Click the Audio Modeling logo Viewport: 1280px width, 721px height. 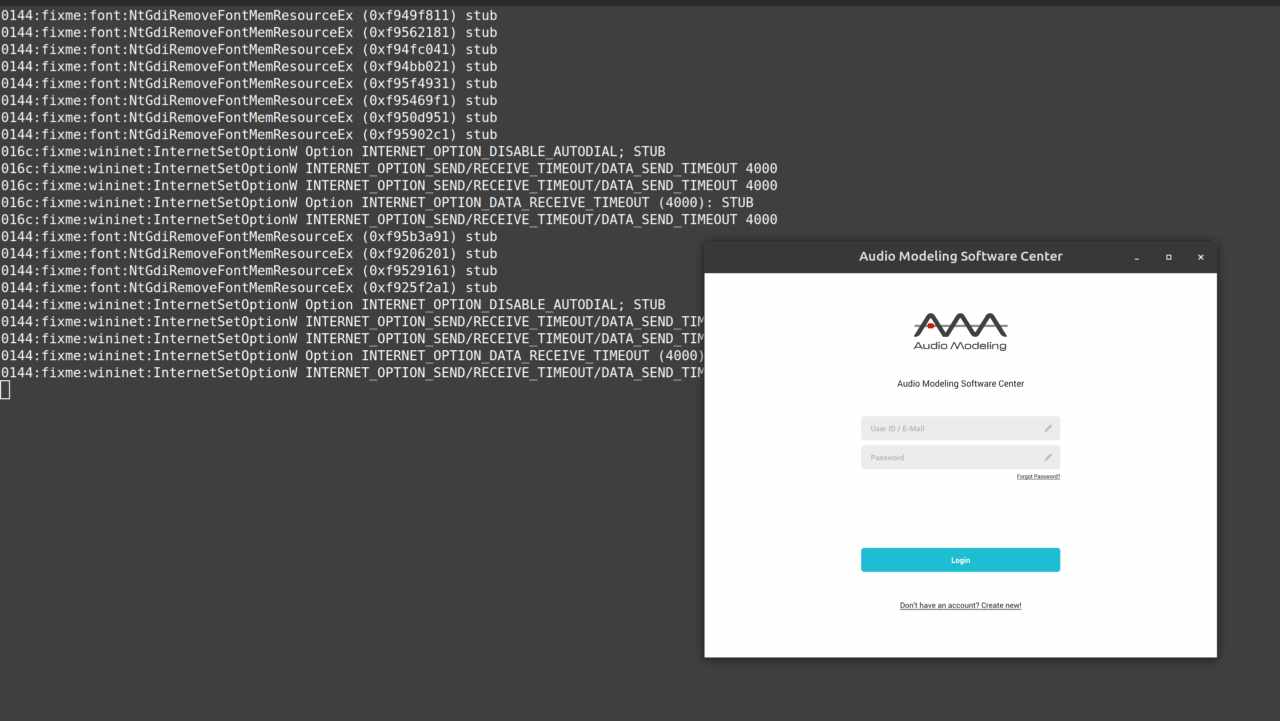point(960,331)
